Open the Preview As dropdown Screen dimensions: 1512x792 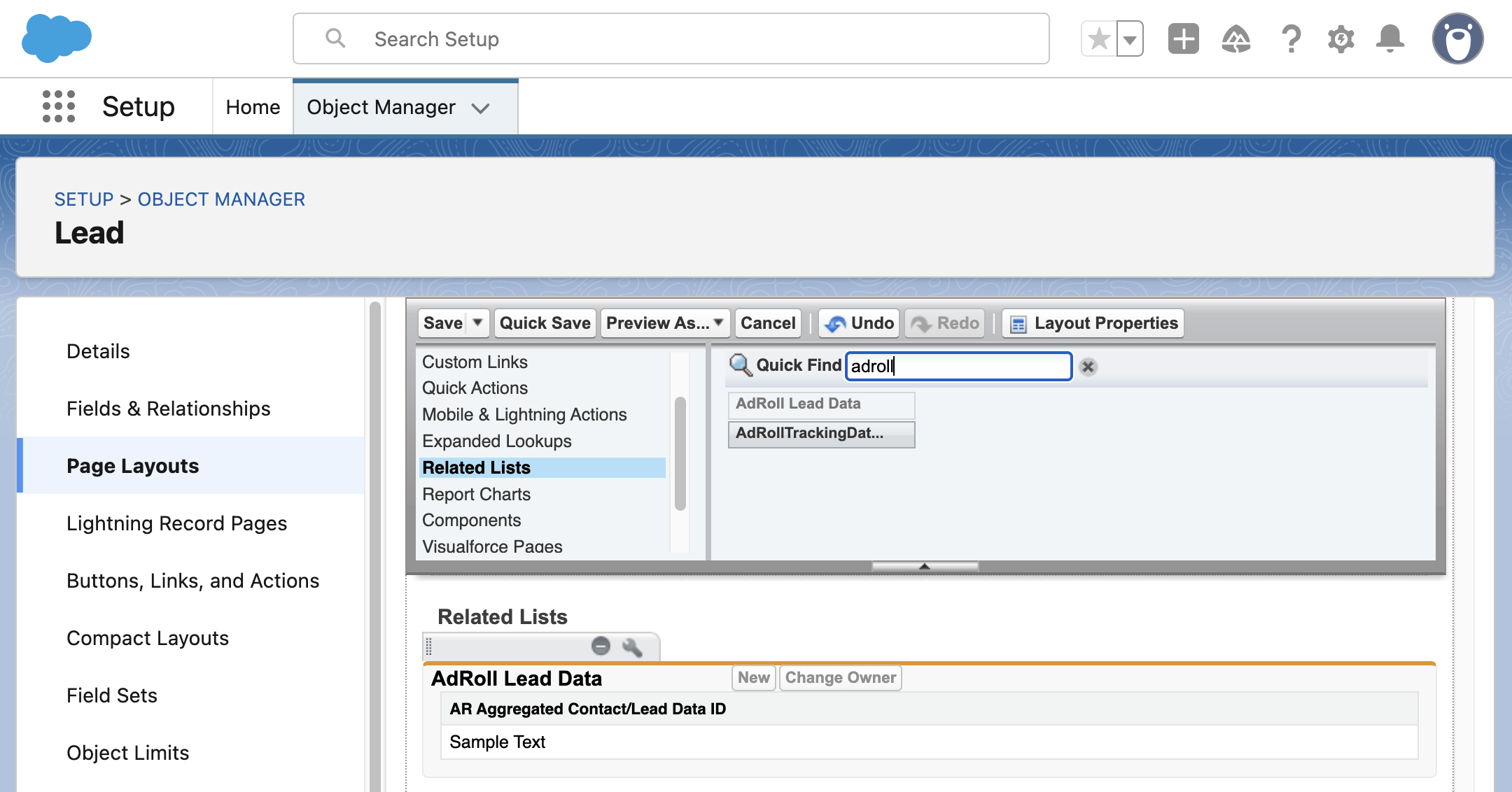pyautogui.click(x=665, y=323)
